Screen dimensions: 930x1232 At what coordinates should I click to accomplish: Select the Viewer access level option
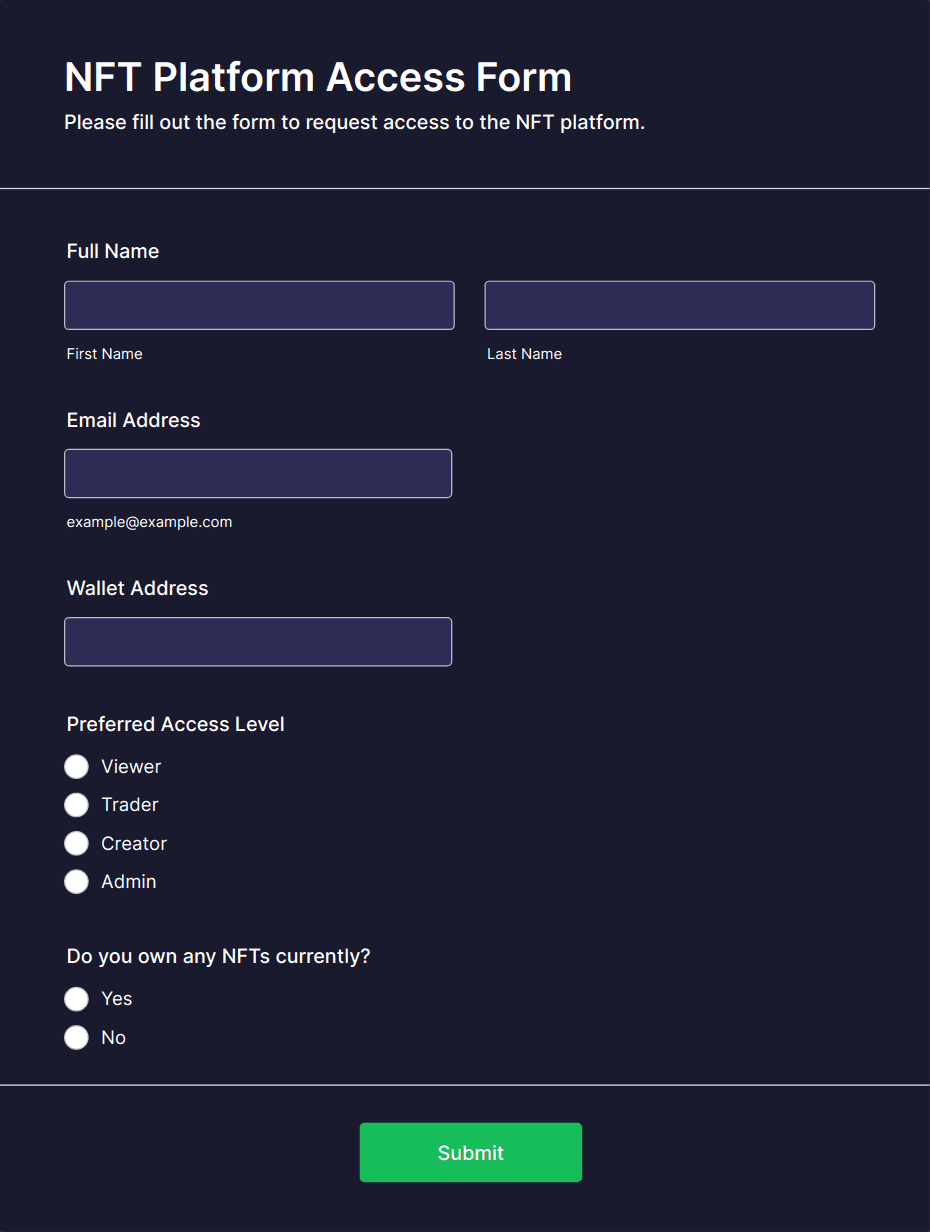click(77, 767)
